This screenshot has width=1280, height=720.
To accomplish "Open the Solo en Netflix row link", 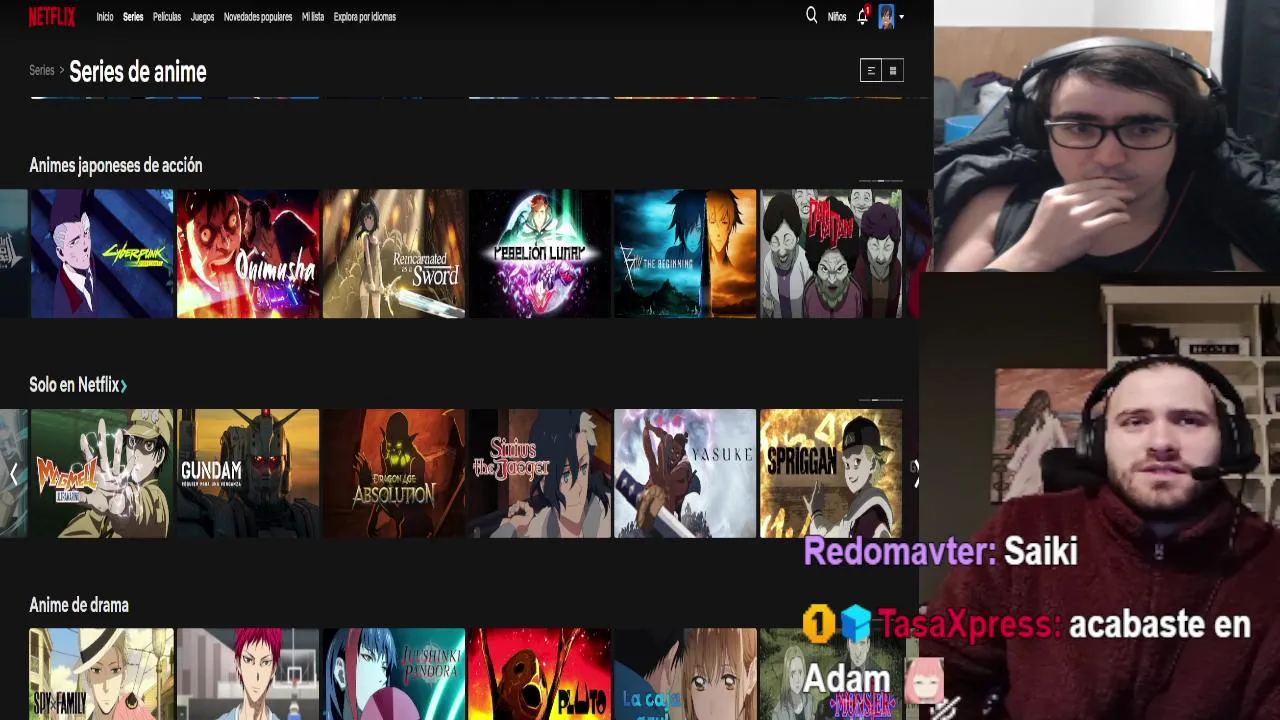I will pos(78,385).
